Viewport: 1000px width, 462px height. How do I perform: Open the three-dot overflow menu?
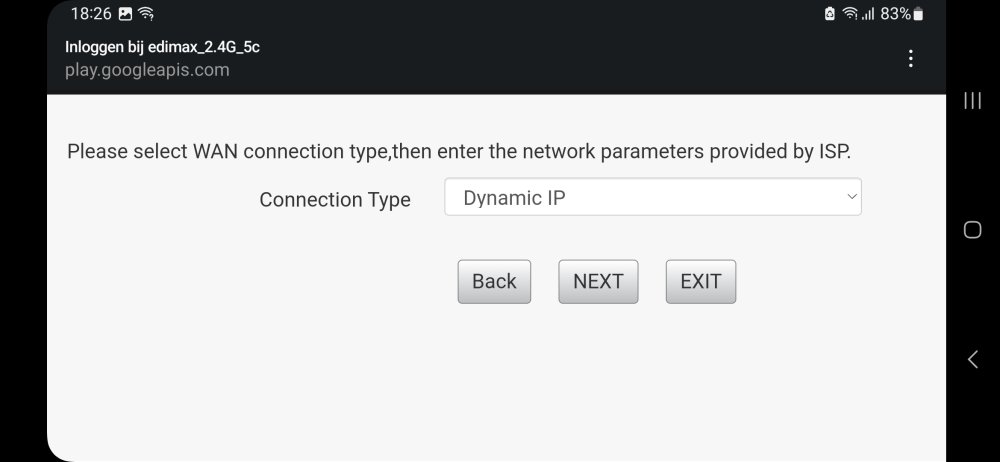(x=910, y=59)
